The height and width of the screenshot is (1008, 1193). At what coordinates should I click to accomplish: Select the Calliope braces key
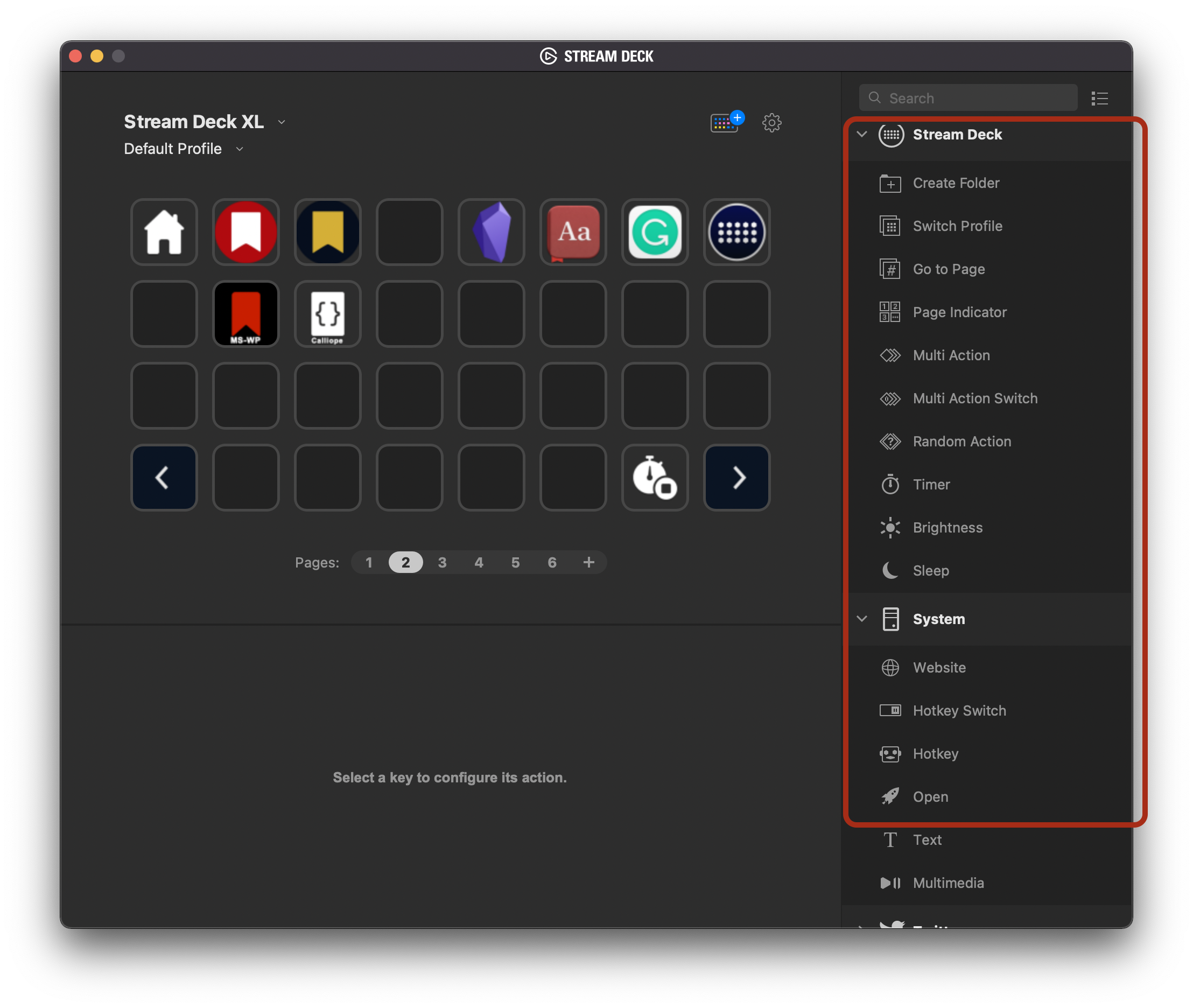[327, 314]
